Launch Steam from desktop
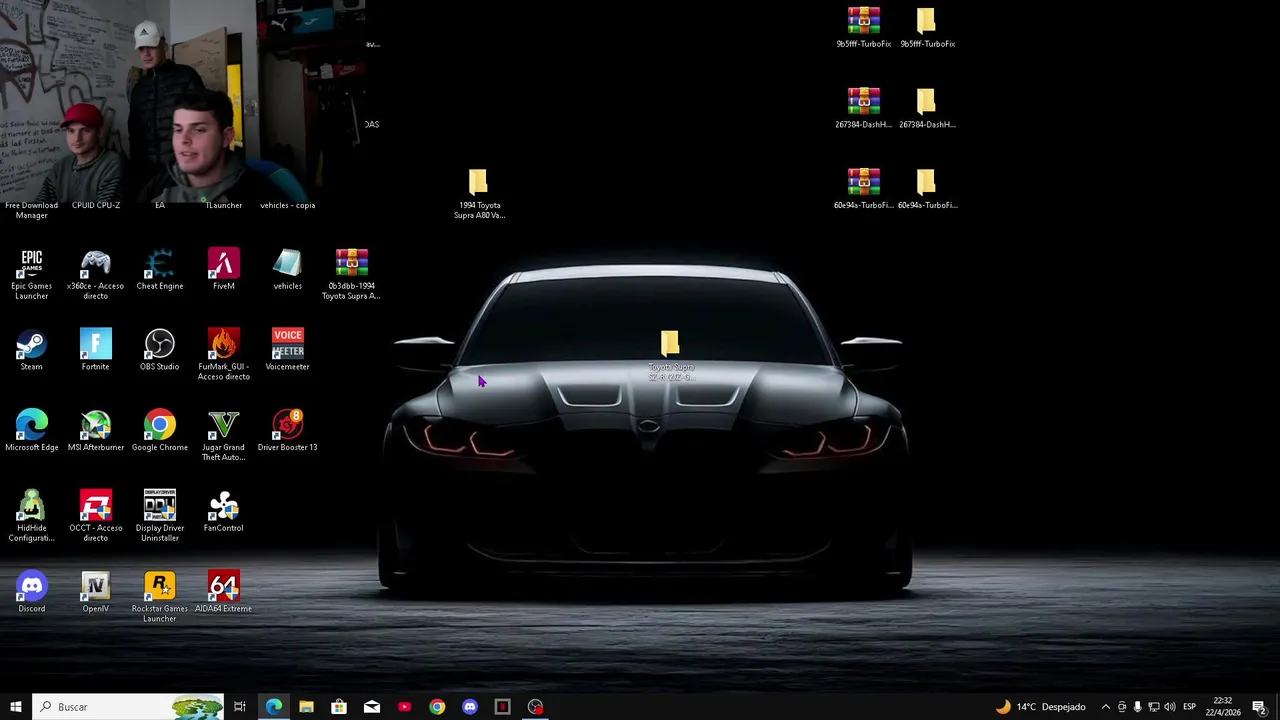Viewport: 1280px width, 720px height. 32,350
